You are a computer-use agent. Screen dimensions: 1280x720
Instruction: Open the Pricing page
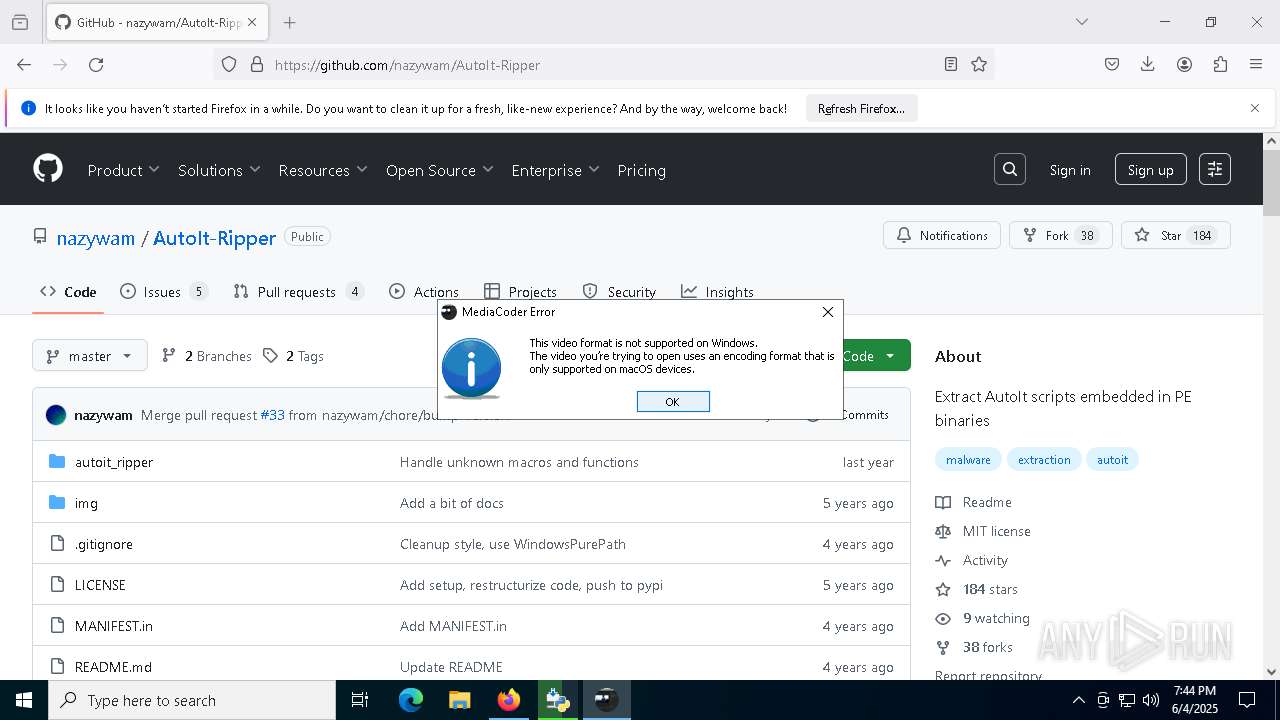point(642,170)
